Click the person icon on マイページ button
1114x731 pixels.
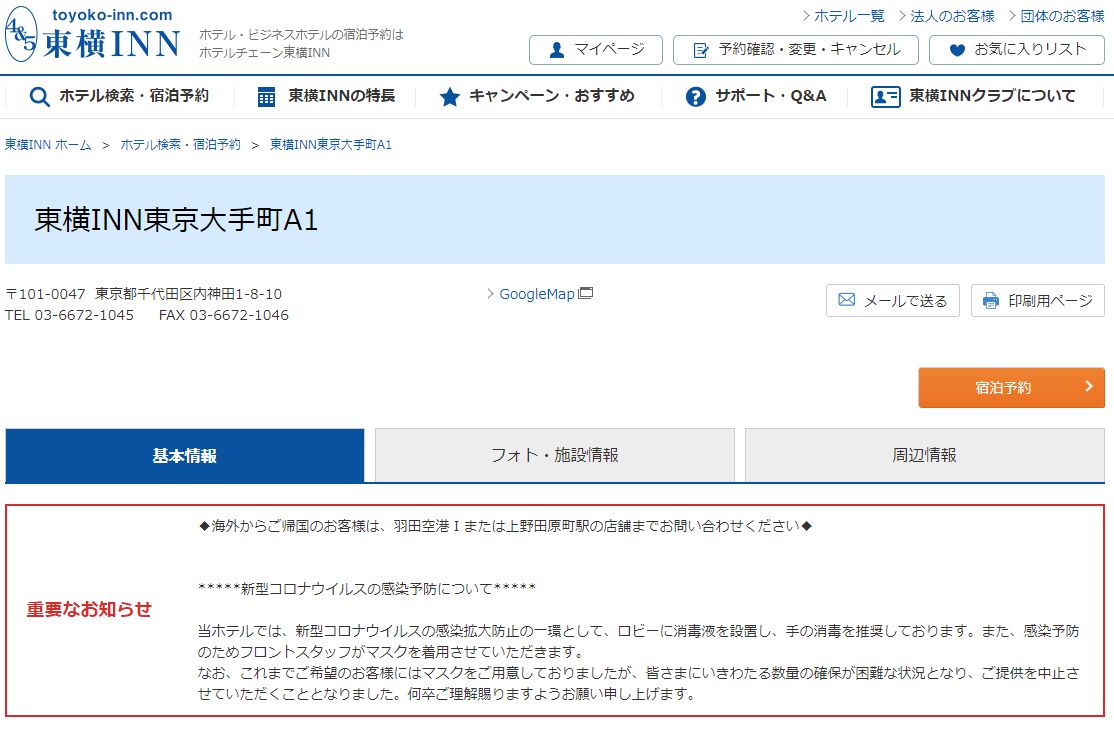(x=557, y=50)
